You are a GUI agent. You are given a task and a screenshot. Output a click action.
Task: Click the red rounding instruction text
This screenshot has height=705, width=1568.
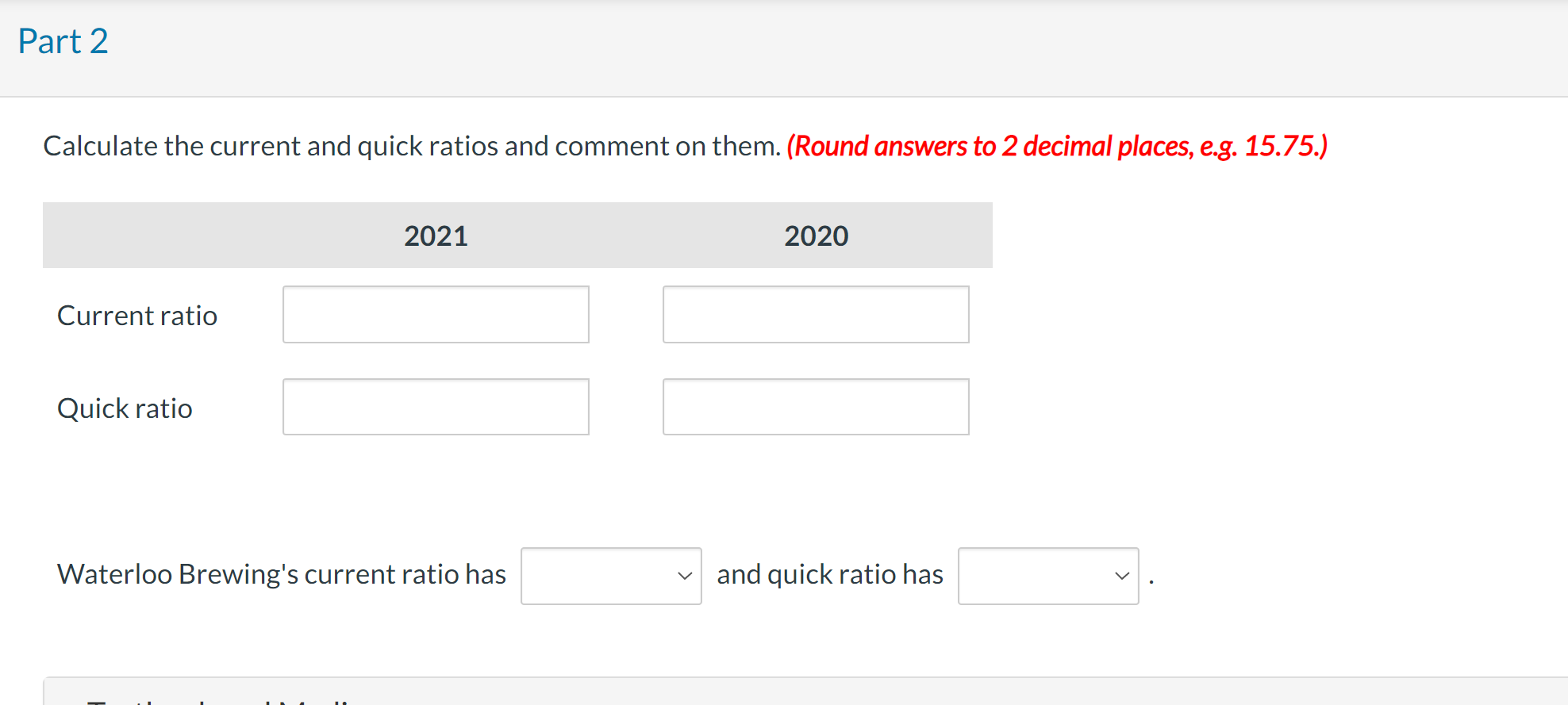tap(1057, 146)
